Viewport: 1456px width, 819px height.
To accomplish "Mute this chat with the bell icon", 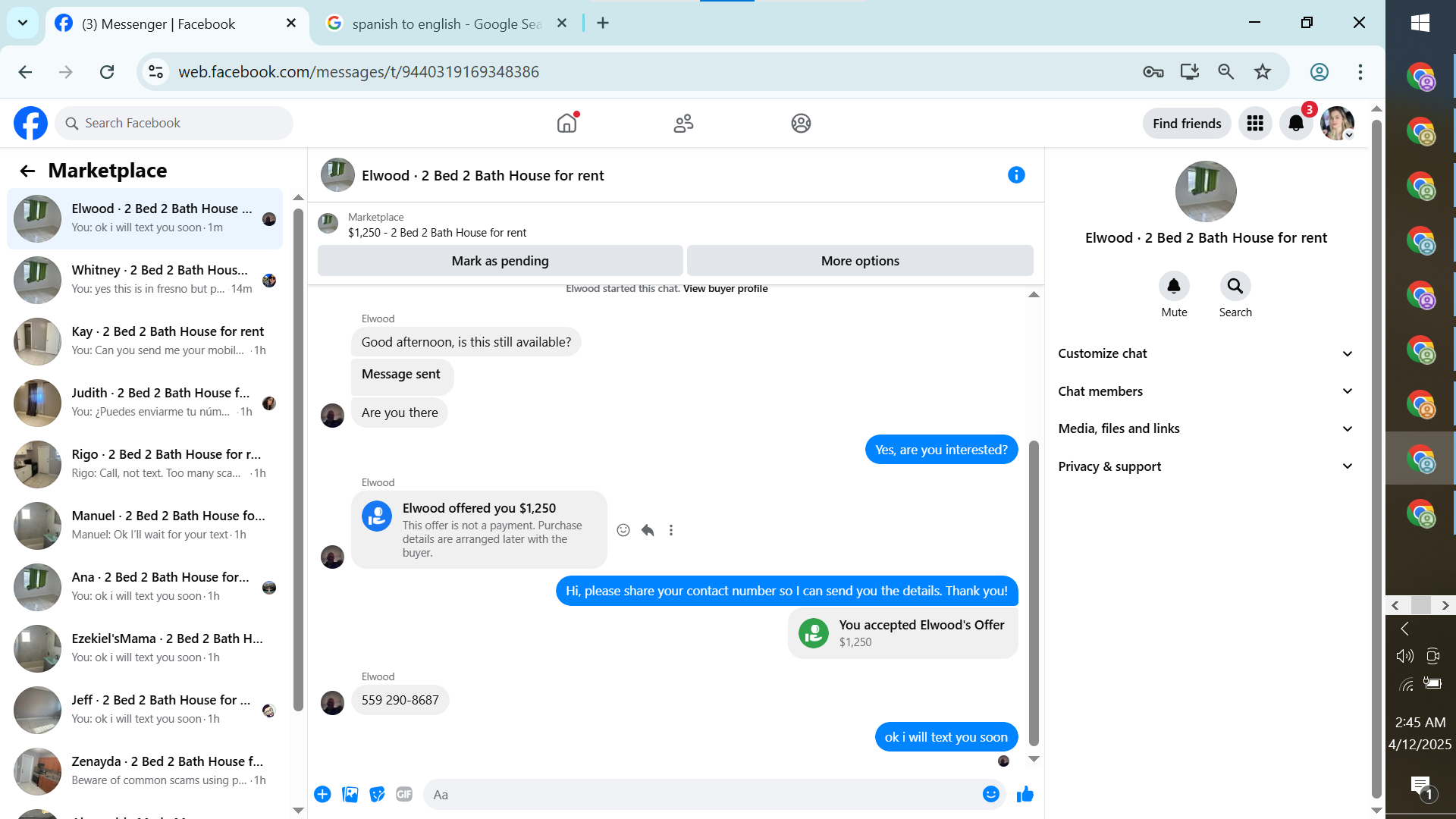I will click(1174, 286).
